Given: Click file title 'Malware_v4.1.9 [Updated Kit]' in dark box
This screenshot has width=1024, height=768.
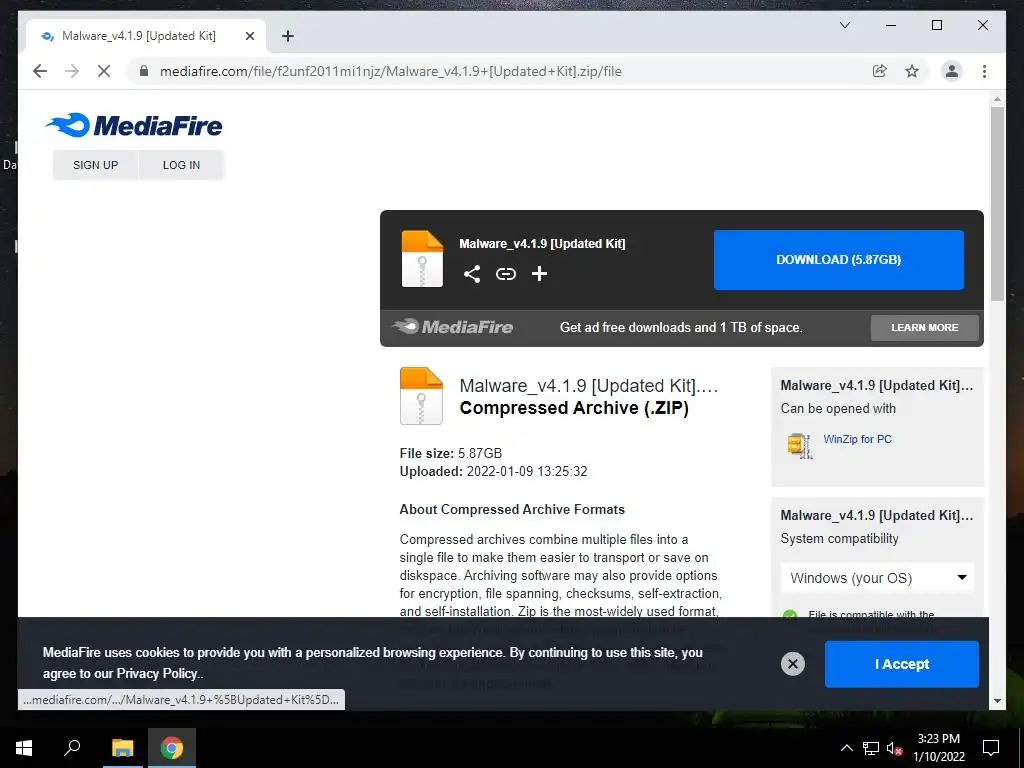Looking at the screenshot, I should pyautogui.click(x=542, y=244).
